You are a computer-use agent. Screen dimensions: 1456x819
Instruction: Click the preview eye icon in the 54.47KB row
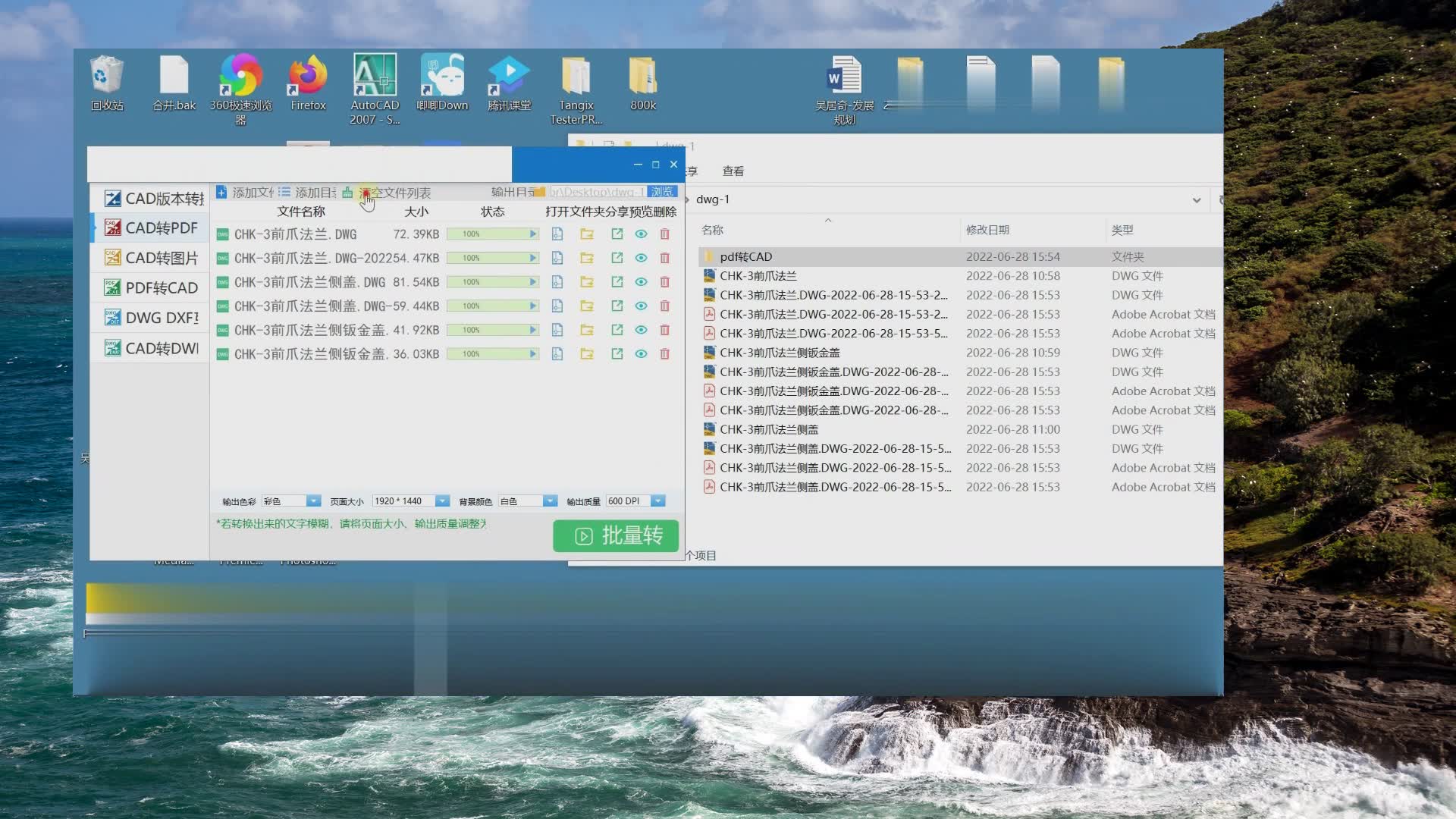coord(641,259)
